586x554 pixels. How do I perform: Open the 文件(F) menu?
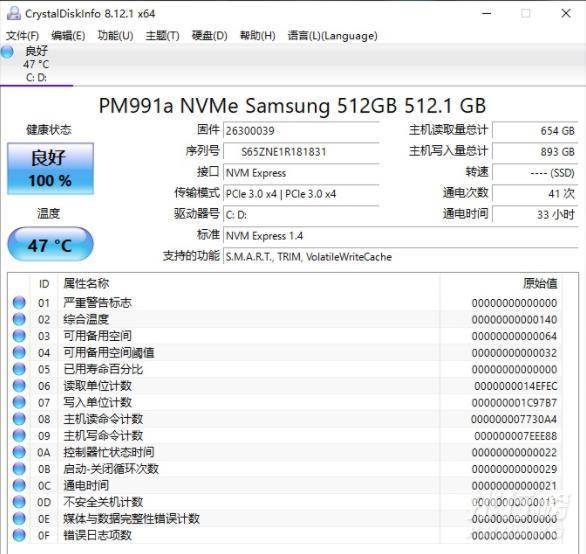click(x=22, y=36)
